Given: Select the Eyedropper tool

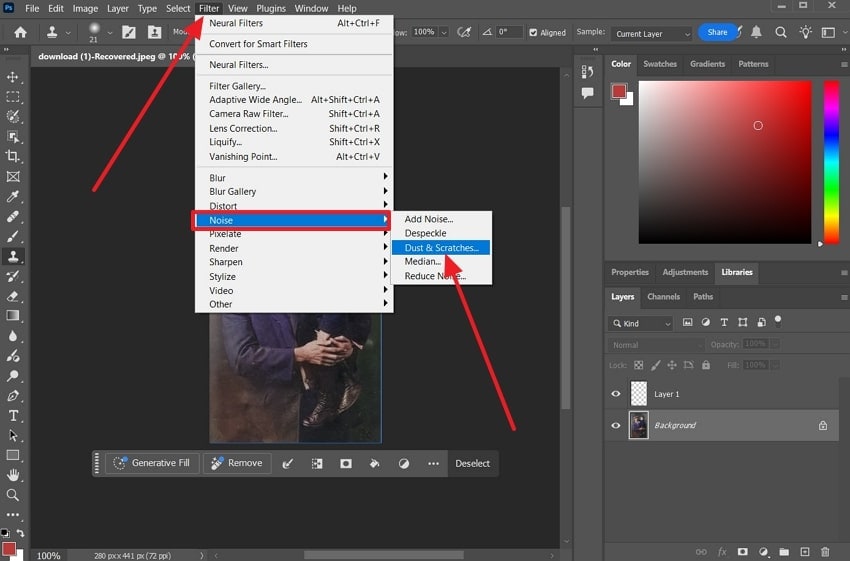Looking at the screenshot, I should coord(12,196).
